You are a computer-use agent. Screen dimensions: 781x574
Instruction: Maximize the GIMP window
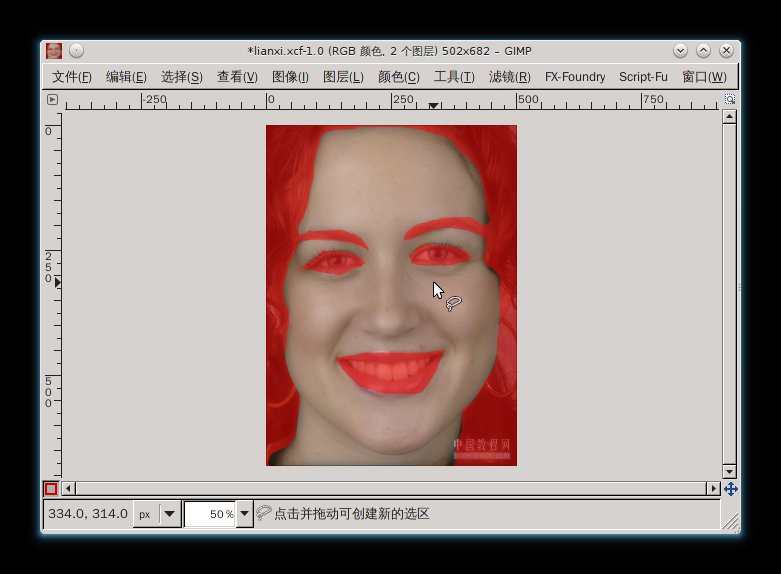pyautogui.click(x=703, y=50)
